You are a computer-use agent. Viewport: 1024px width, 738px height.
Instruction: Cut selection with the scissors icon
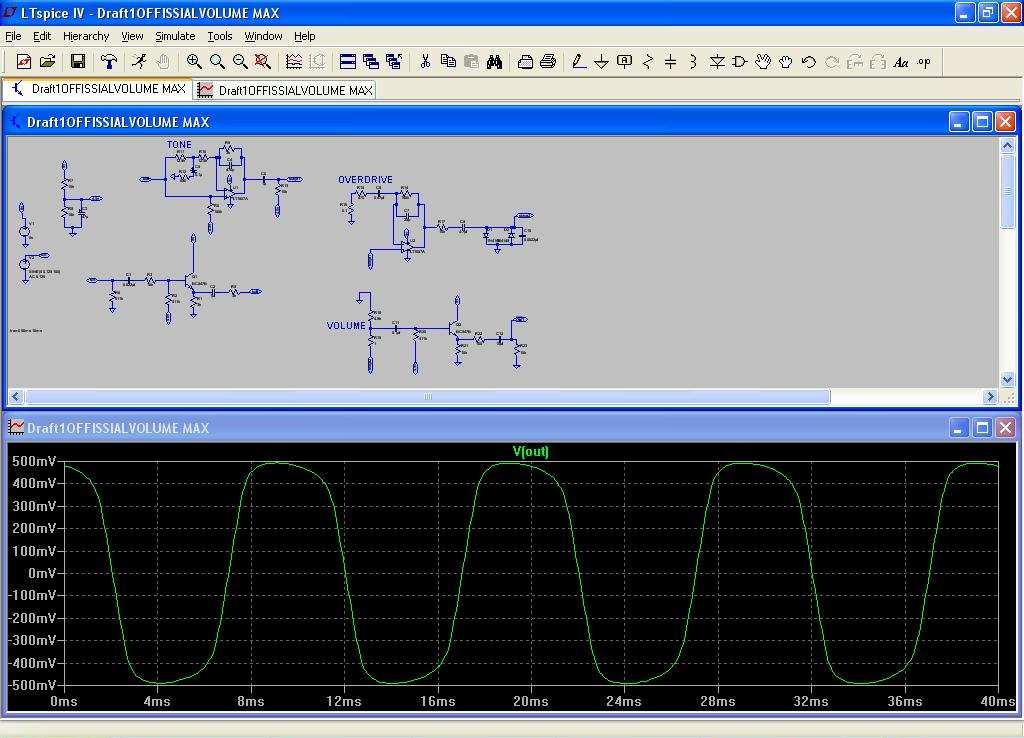pos(425,62)
